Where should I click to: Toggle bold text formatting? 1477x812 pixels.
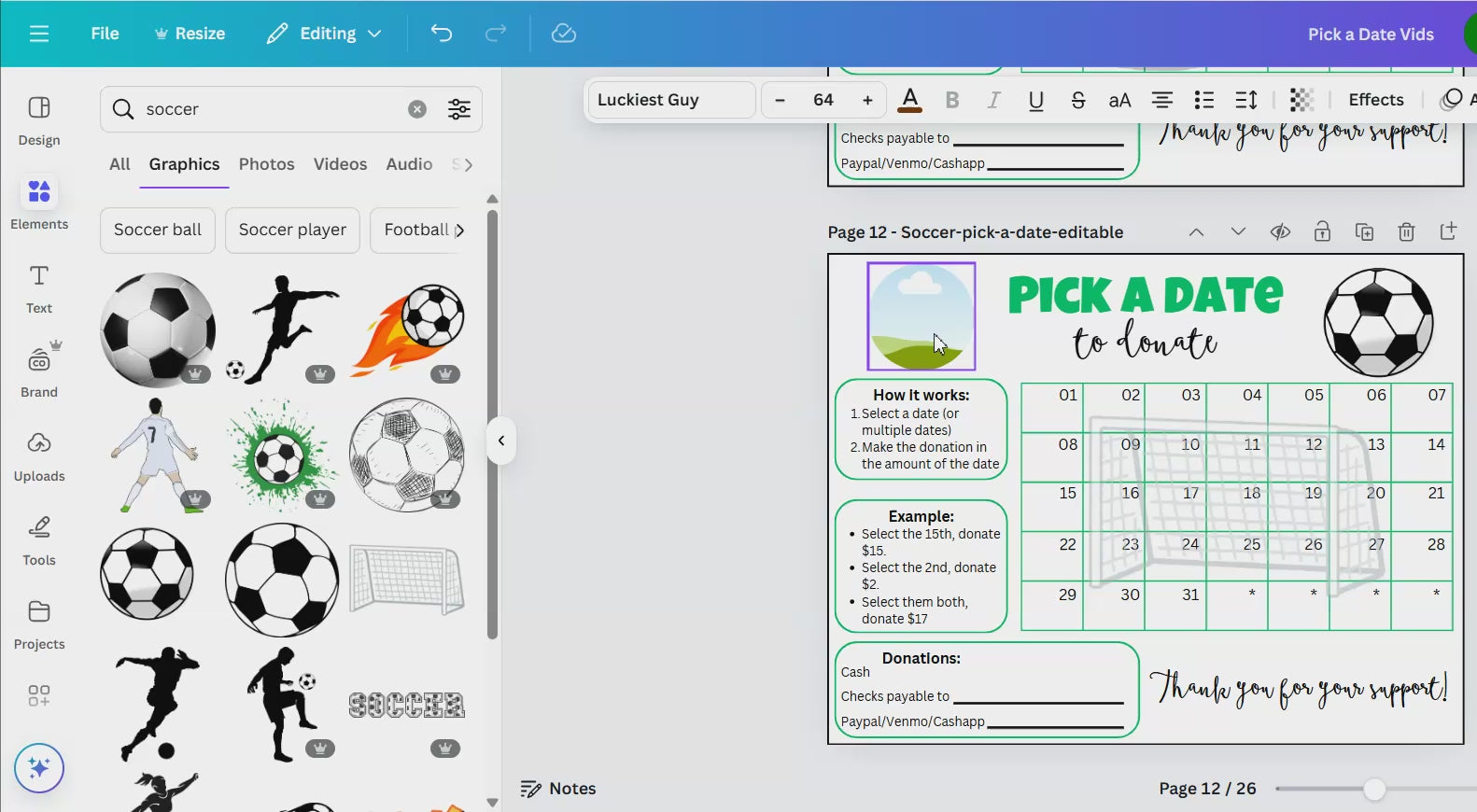[x=952, y=100]
